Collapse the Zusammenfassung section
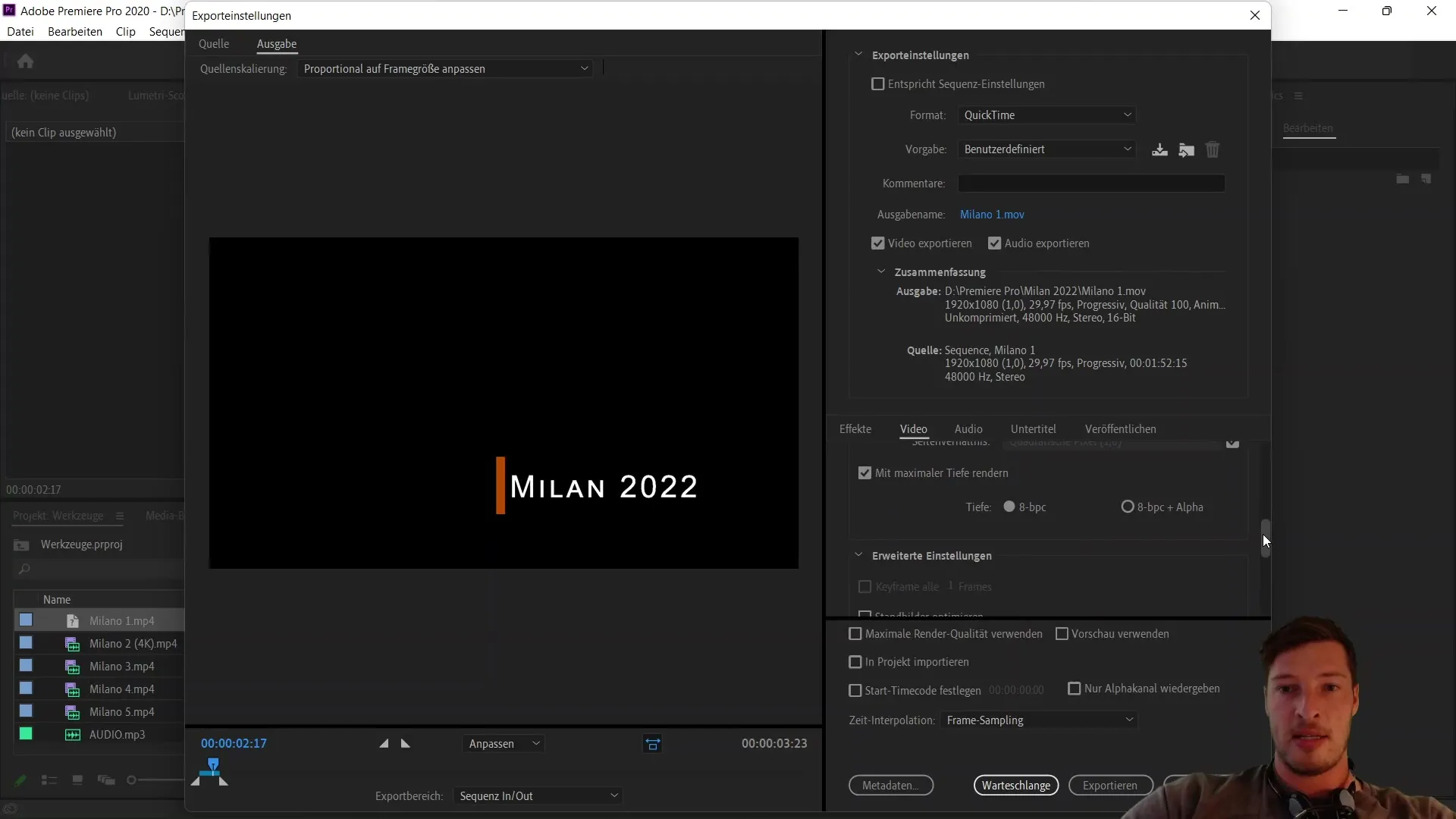 [881, 271]
